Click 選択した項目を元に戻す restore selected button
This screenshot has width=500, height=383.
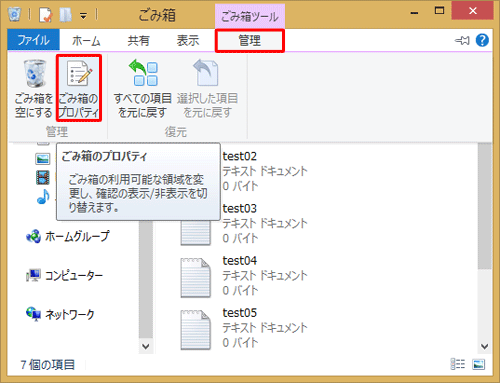pyautogui.click(x=207, y=89)
